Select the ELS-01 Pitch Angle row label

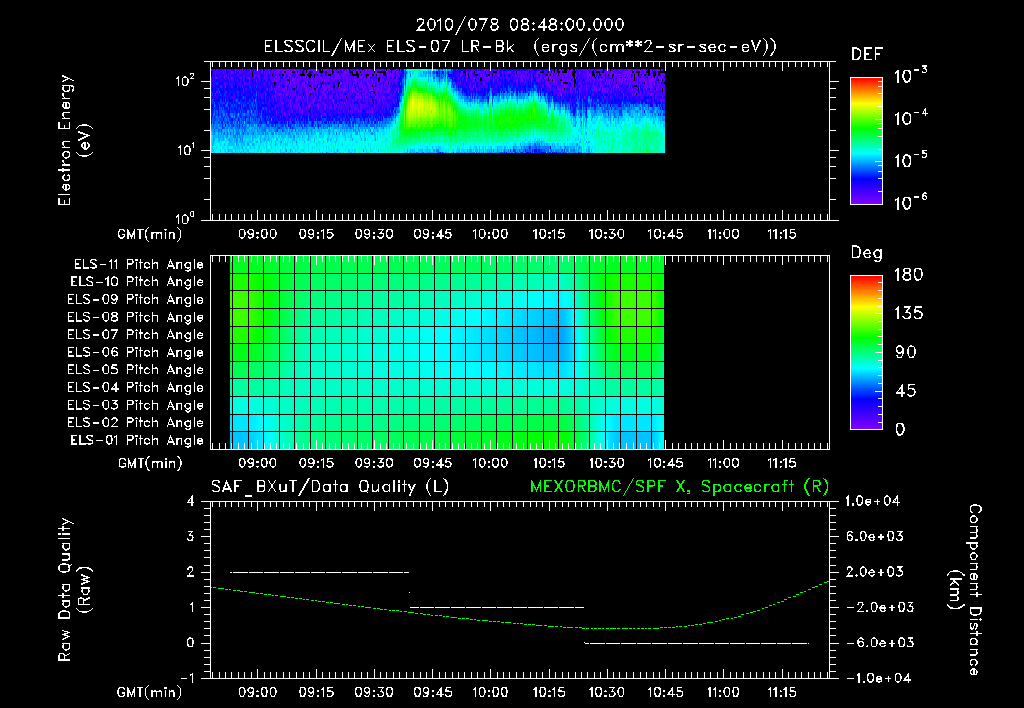point(137,440)
